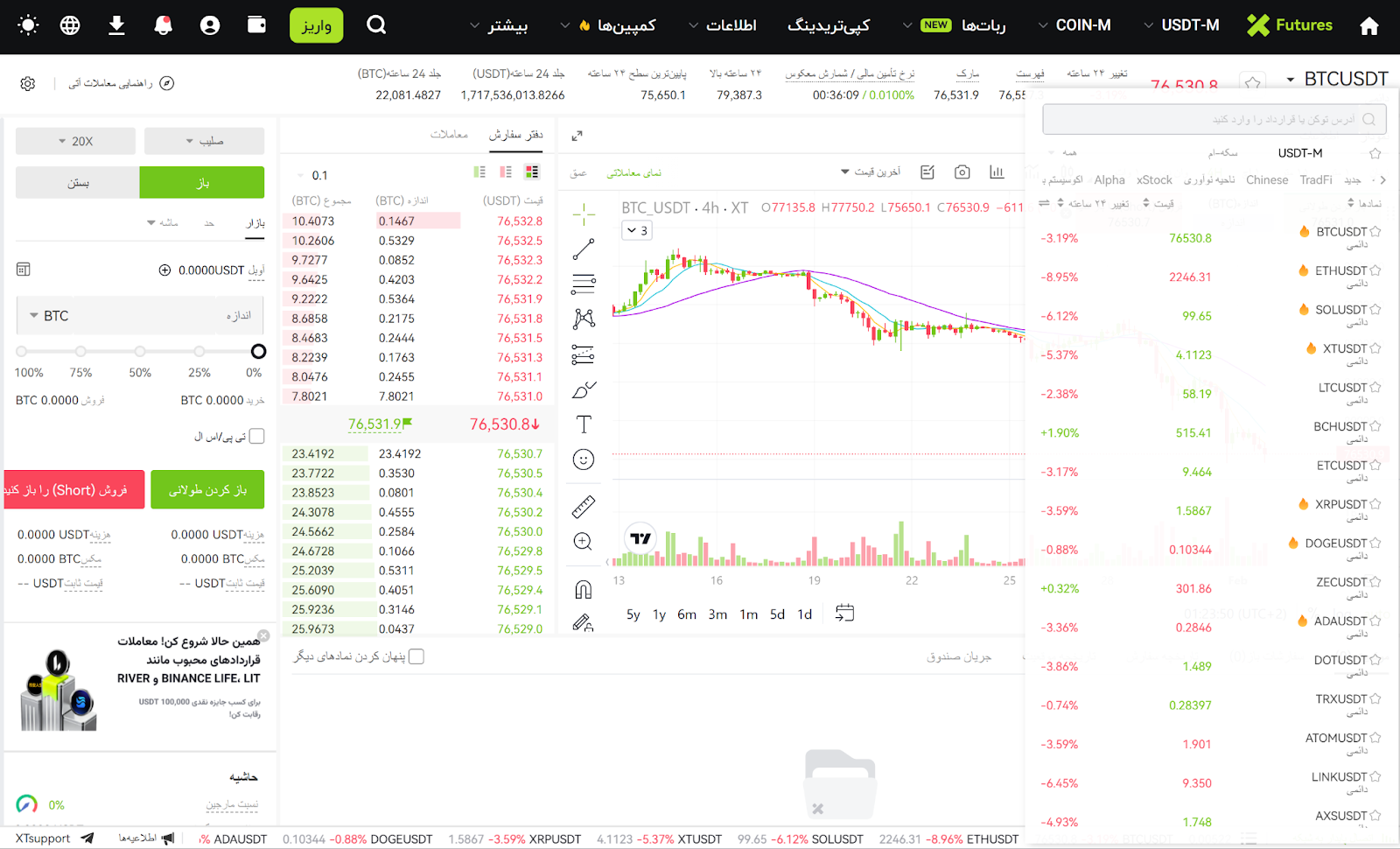The height and width of the screenshot is (849, 1400).
Task: Toggle the light/dark theme sun icon
Action: (x=28, y=25)
